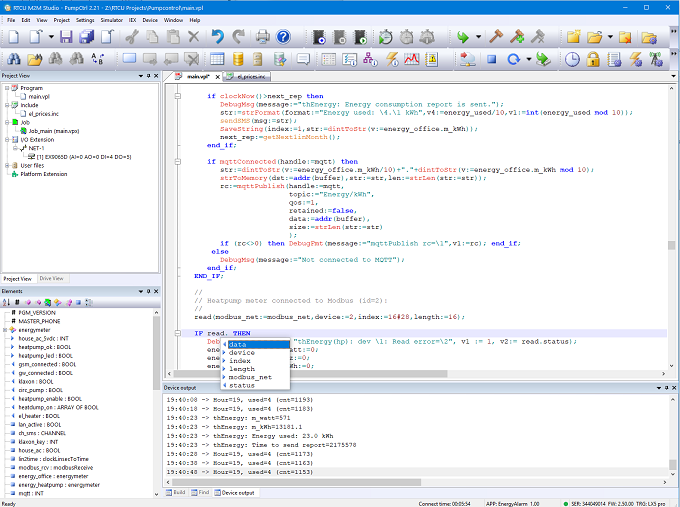Pin the Project View panel
The height and width of the screenshot is (507, 680).
click(148, 76)
